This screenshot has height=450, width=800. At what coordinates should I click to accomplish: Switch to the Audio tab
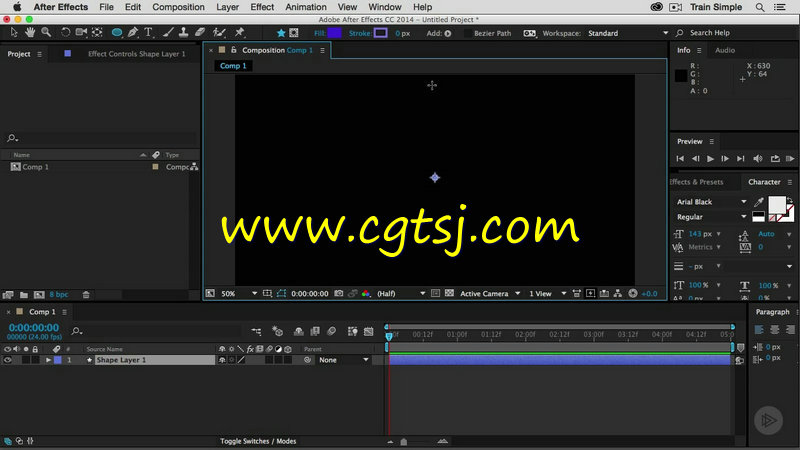(x=724, y=51)
